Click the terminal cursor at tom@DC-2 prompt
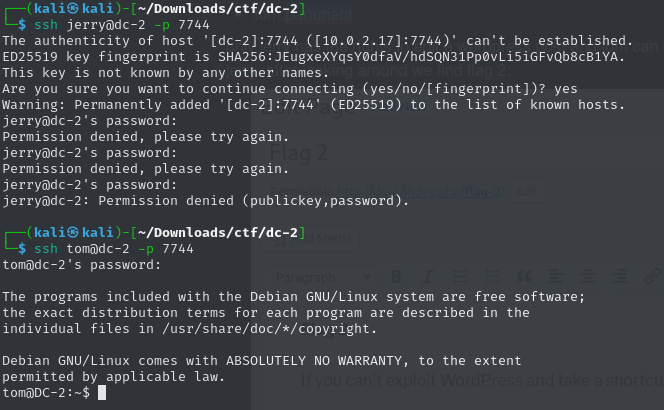The image size is (664, 410). [x=102, y=393]
